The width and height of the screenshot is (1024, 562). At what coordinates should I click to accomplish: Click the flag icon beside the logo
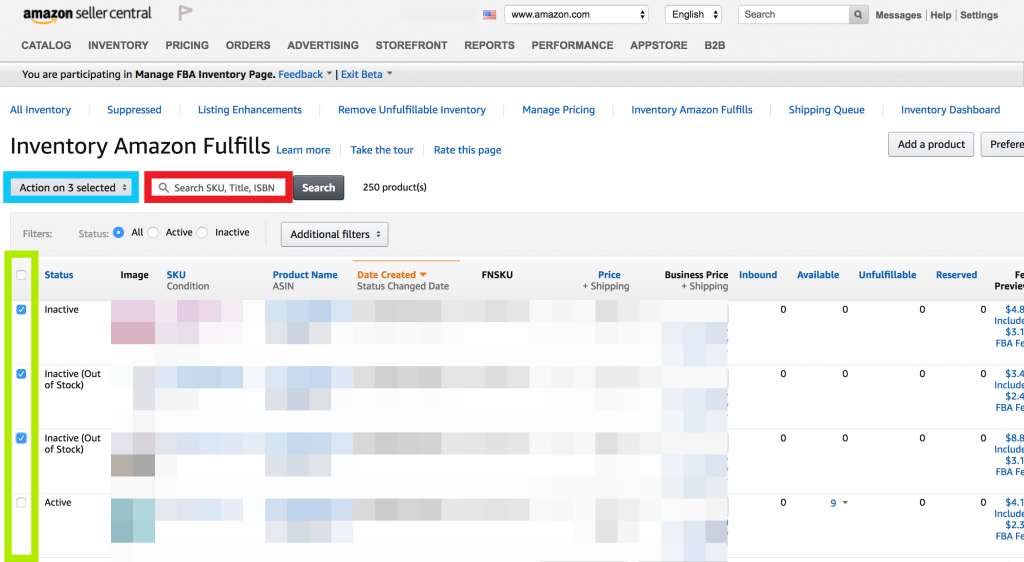(185, 13)
